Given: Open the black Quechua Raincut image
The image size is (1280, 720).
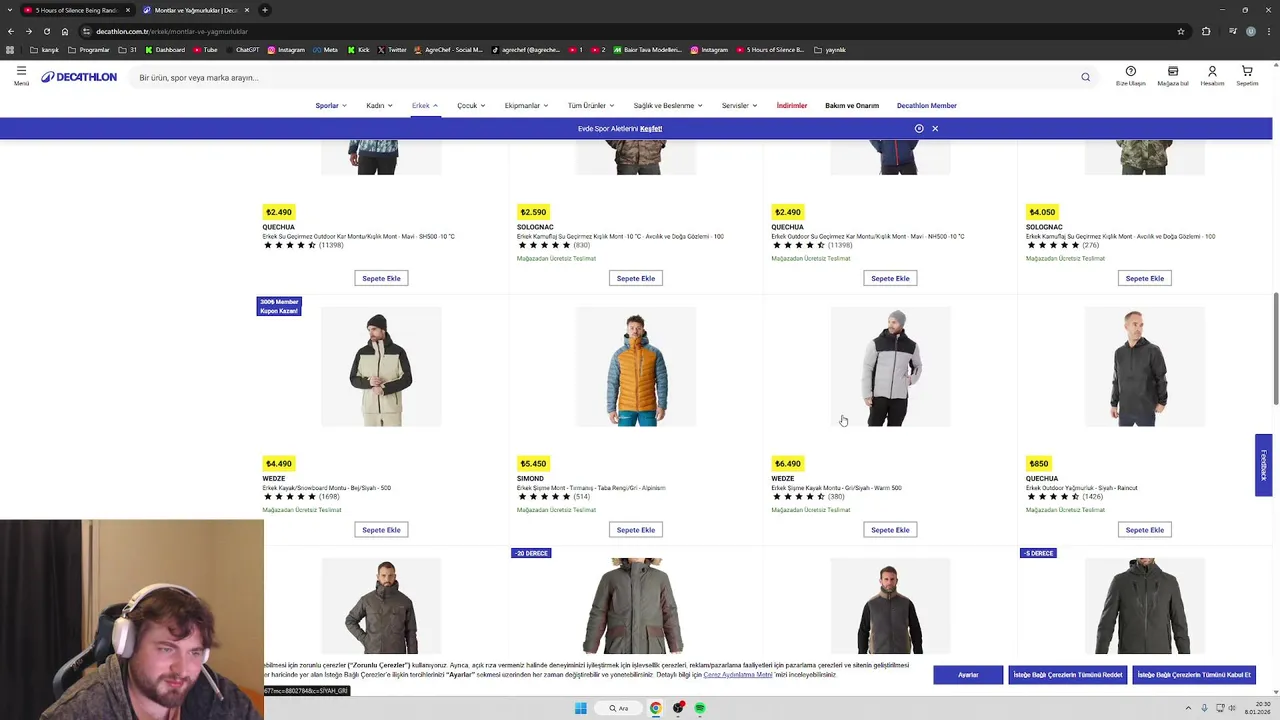Looking at the screenshot, I should (1145, 367).
